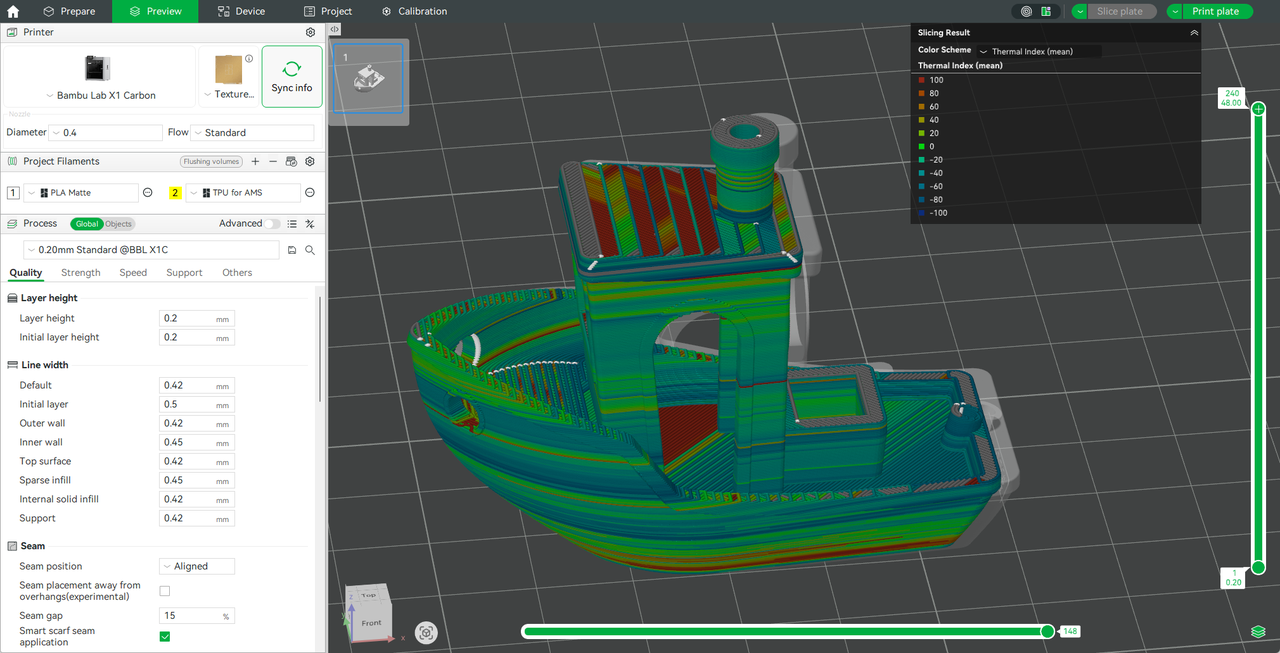Go to the Device tab
Image resolution: width=1280 pixels, height=653 pixels.
[239, 11]
